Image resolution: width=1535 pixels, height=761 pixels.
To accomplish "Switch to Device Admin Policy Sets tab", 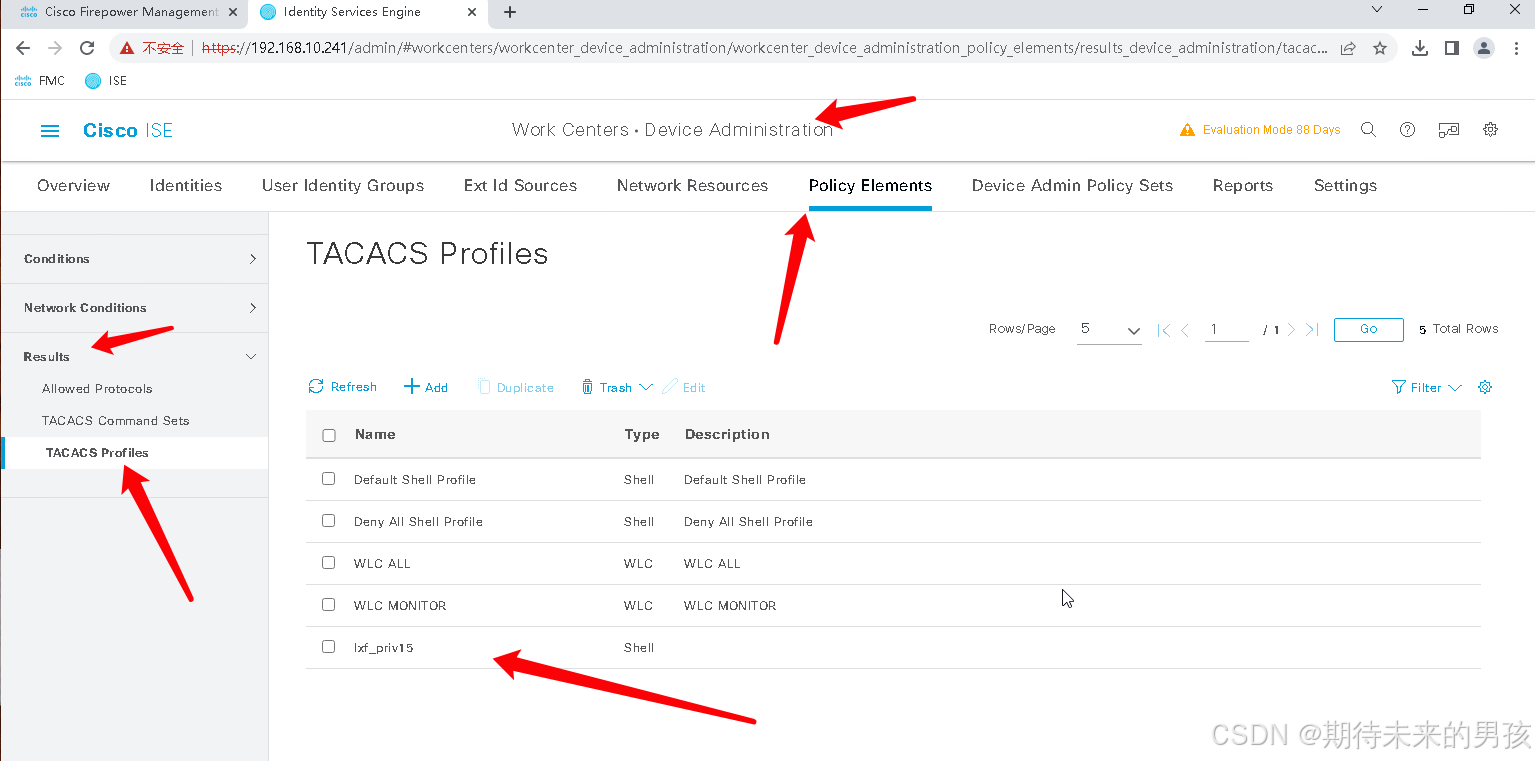I will [1072, 186].
